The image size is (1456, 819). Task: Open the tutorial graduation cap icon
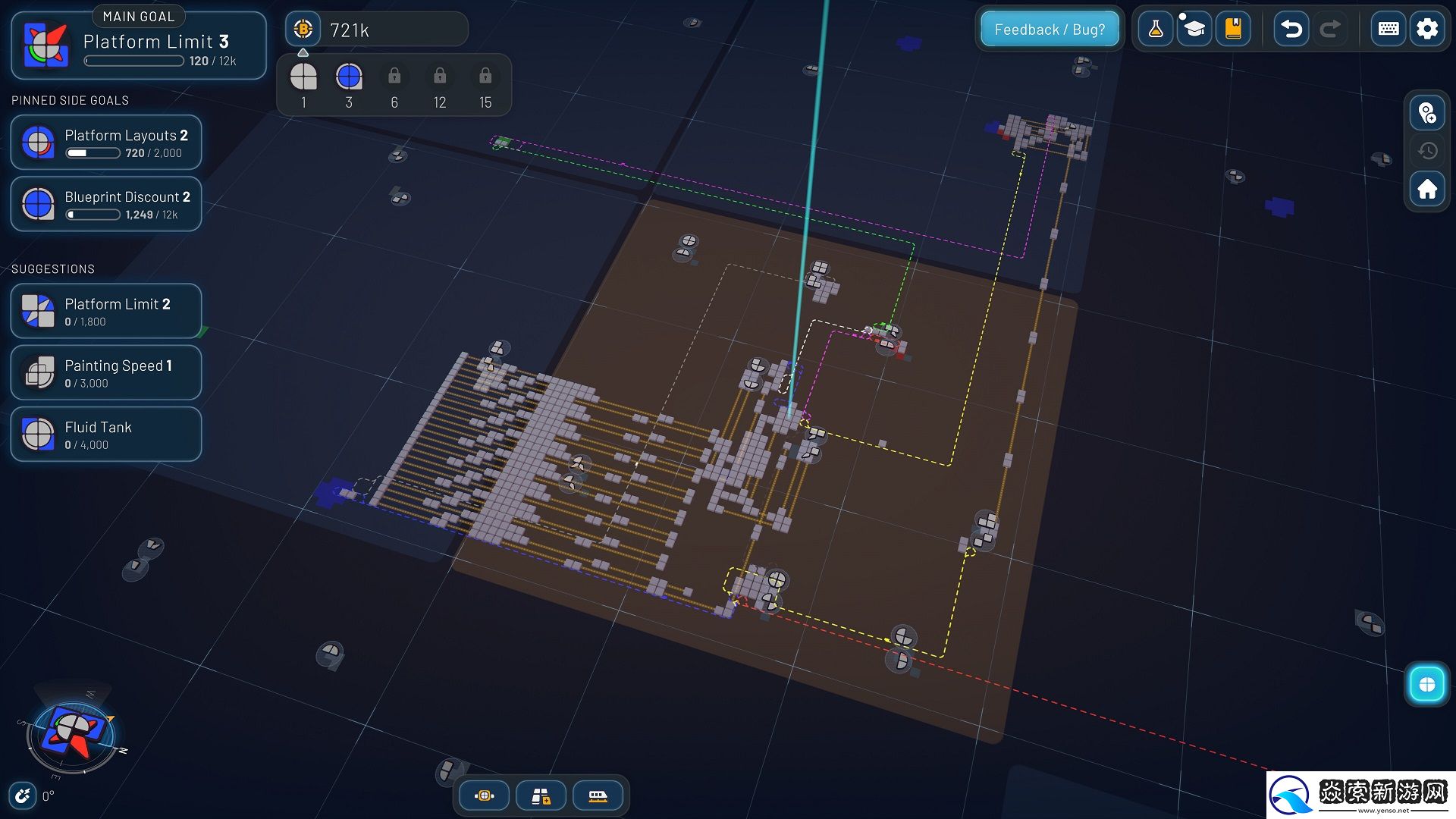point(1194,30)
